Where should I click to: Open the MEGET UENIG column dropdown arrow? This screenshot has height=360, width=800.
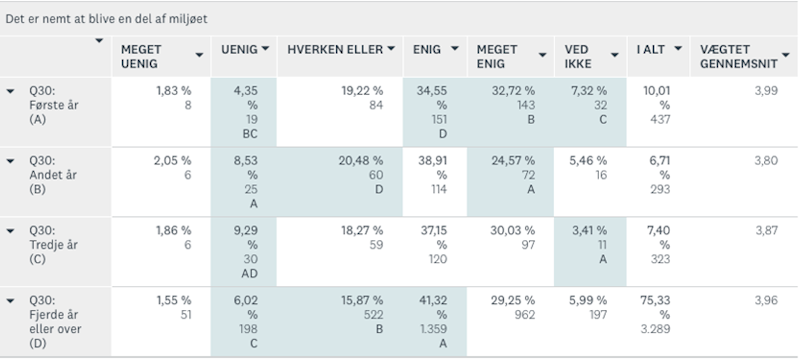tap(199, 55)
